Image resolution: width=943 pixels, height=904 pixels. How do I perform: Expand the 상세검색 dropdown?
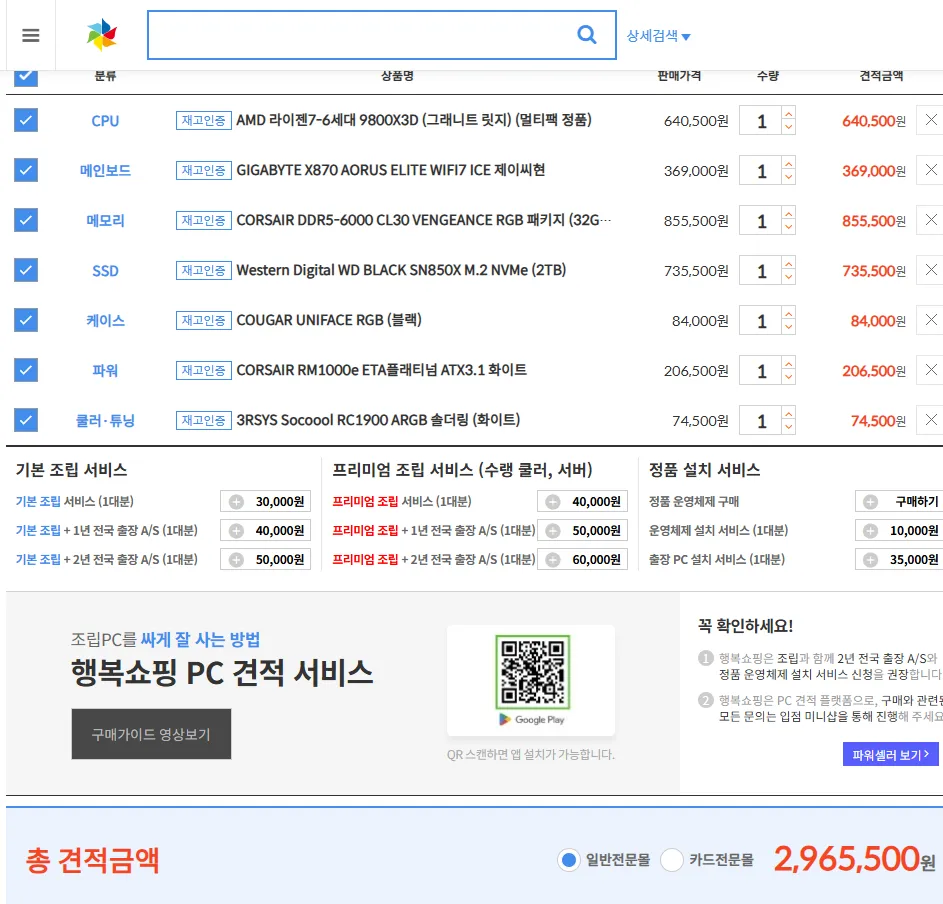coord(658,36)
